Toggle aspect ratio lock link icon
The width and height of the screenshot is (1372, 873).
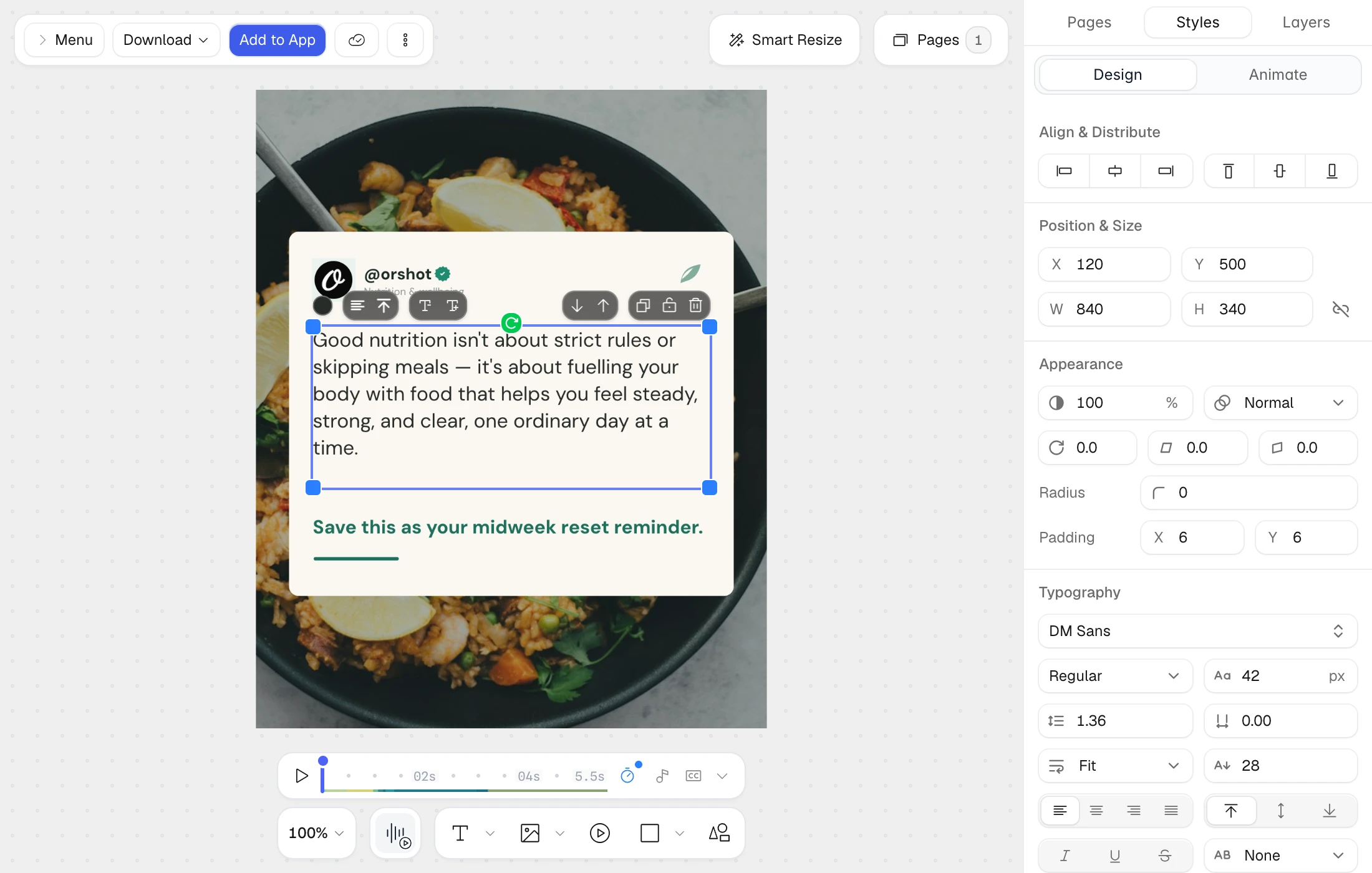1341,309
